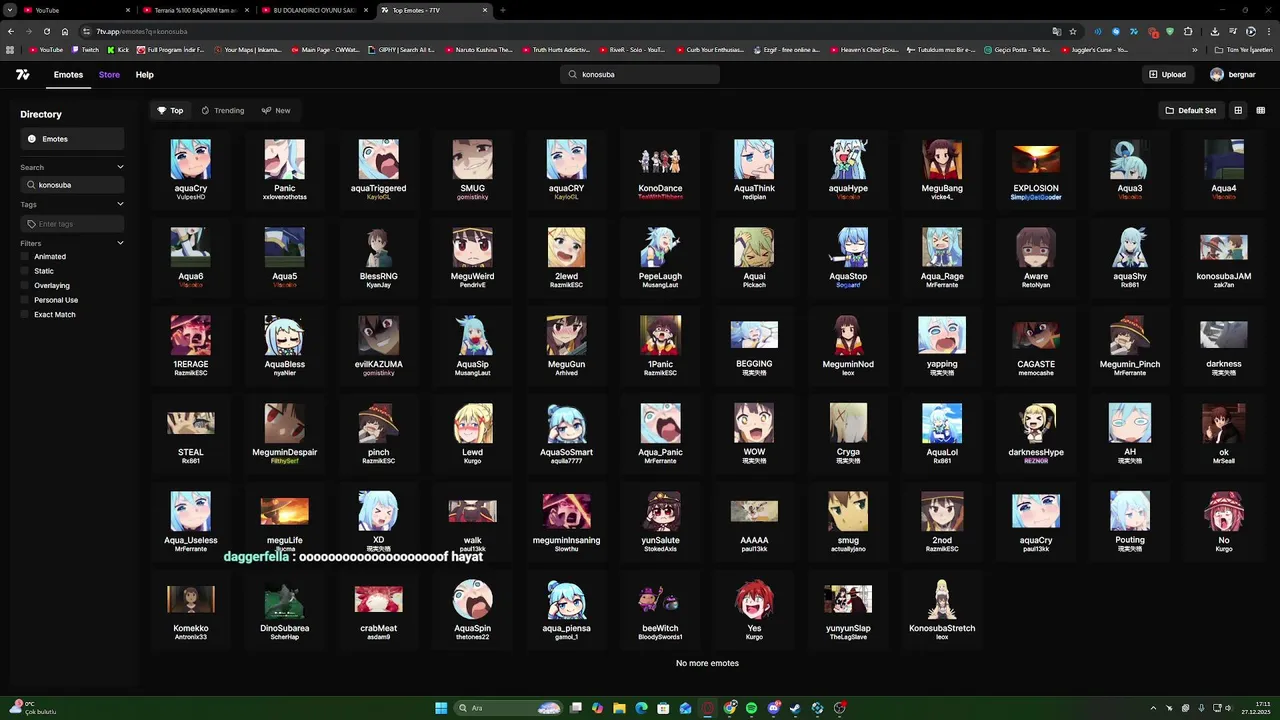Bookmark this page with the star icon

(x=1073, y=31)
